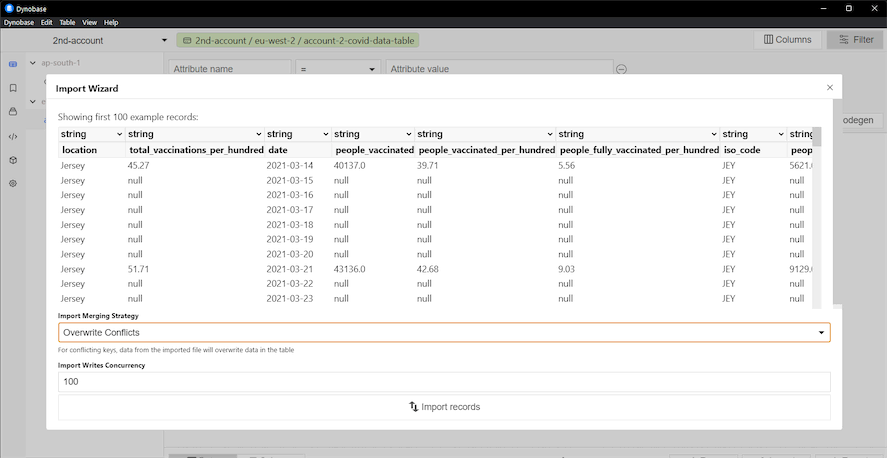Viewport: 887px width, 458px height.
Task: Click the sidebar icon below the bookmarks icon
Action: coord(13,112)
